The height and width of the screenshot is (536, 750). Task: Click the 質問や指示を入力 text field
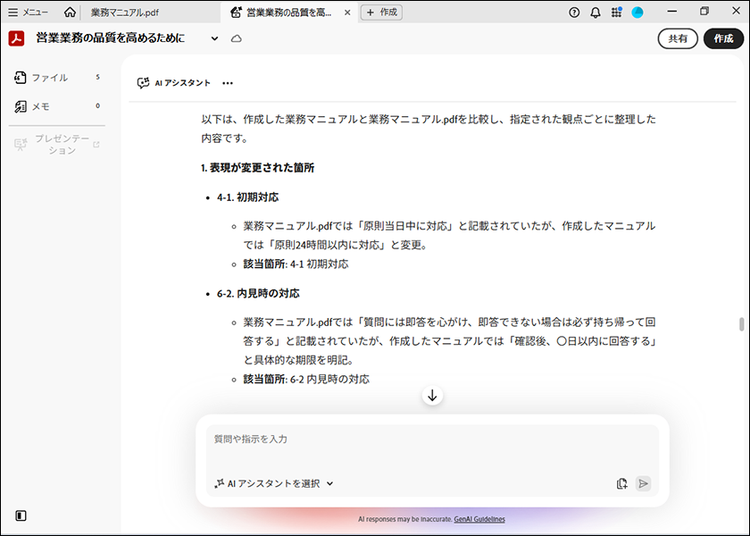point(430,440)
